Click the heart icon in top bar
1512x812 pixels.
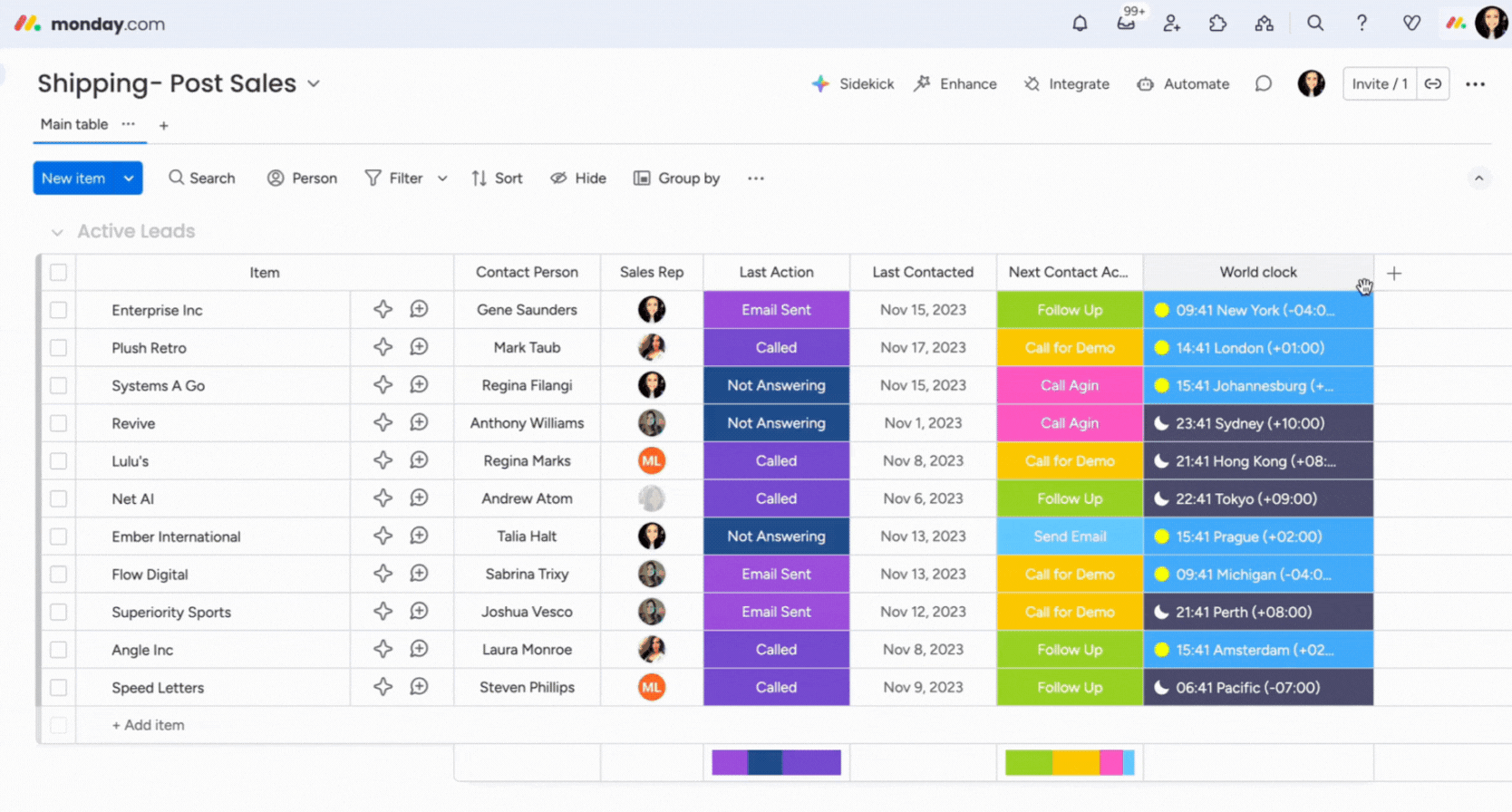(x=1411, y=24)
